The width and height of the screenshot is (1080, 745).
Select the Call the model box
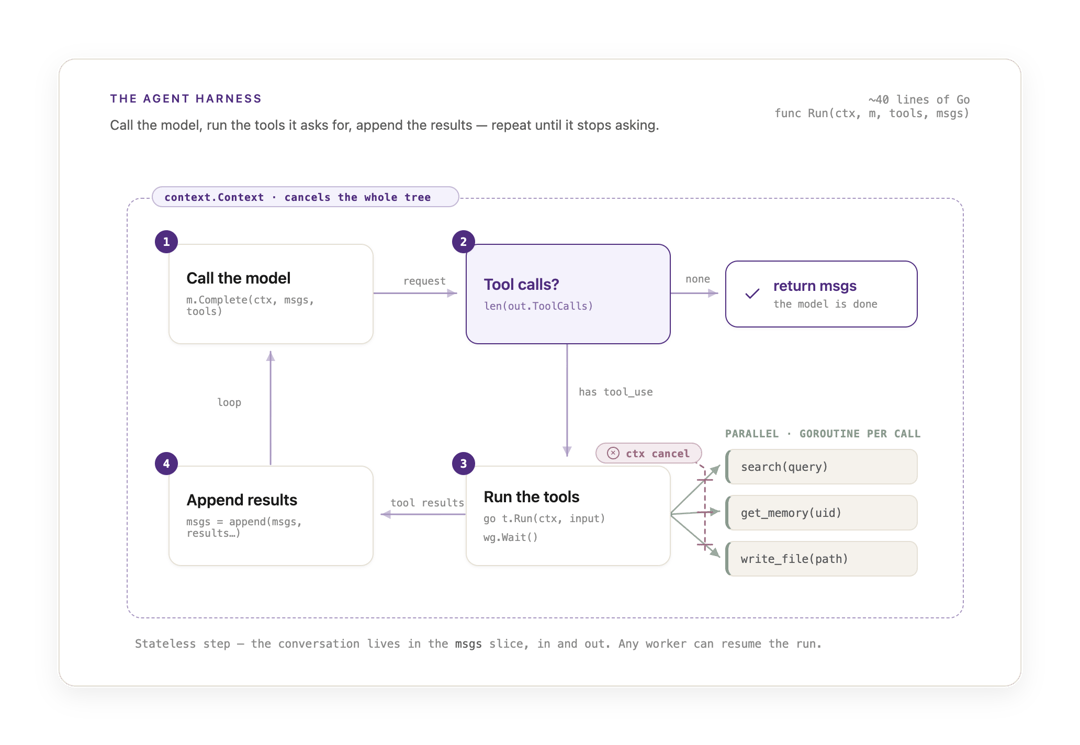(271, 294)
